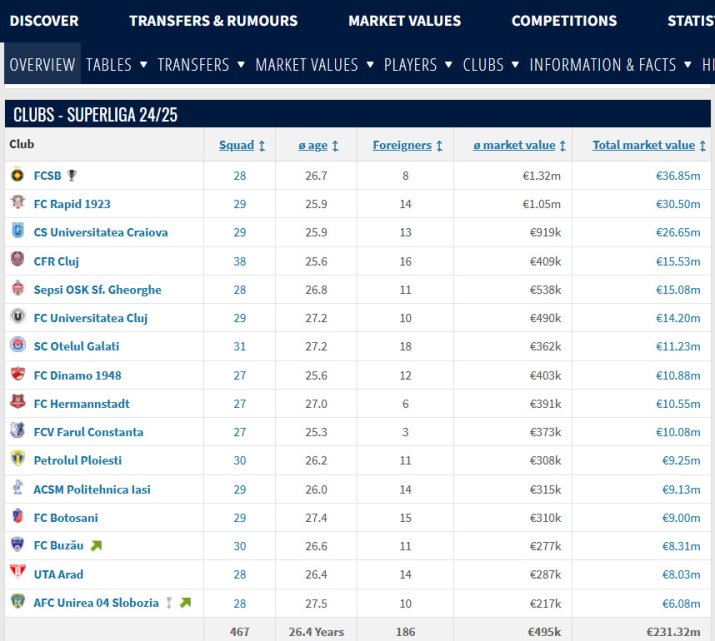Click the sort arrow icon next to Total market value
715x641 pixels.
pyautogui.click(x=703, y=146)
